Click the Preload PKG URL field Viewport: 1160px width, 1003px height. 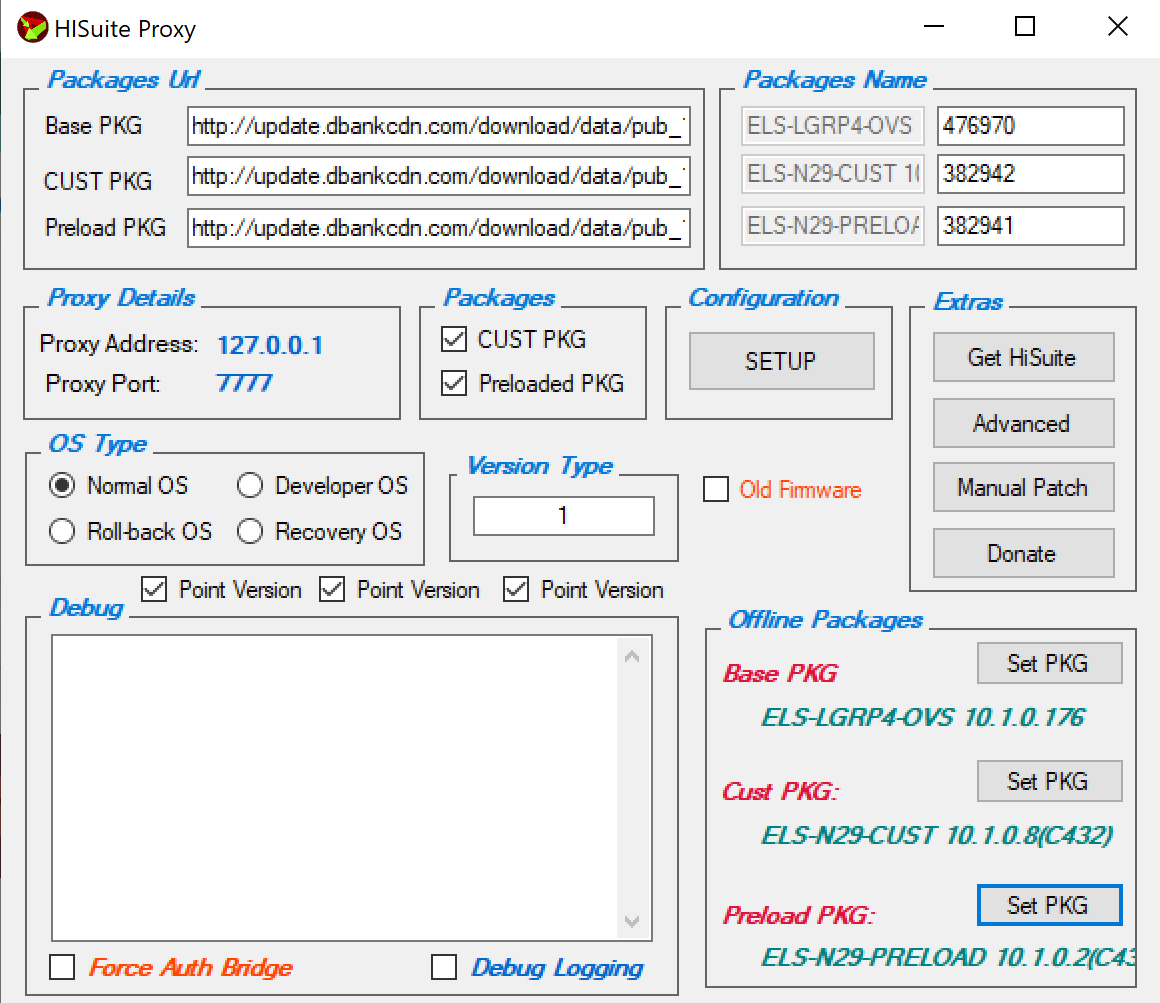coord(439,228)
